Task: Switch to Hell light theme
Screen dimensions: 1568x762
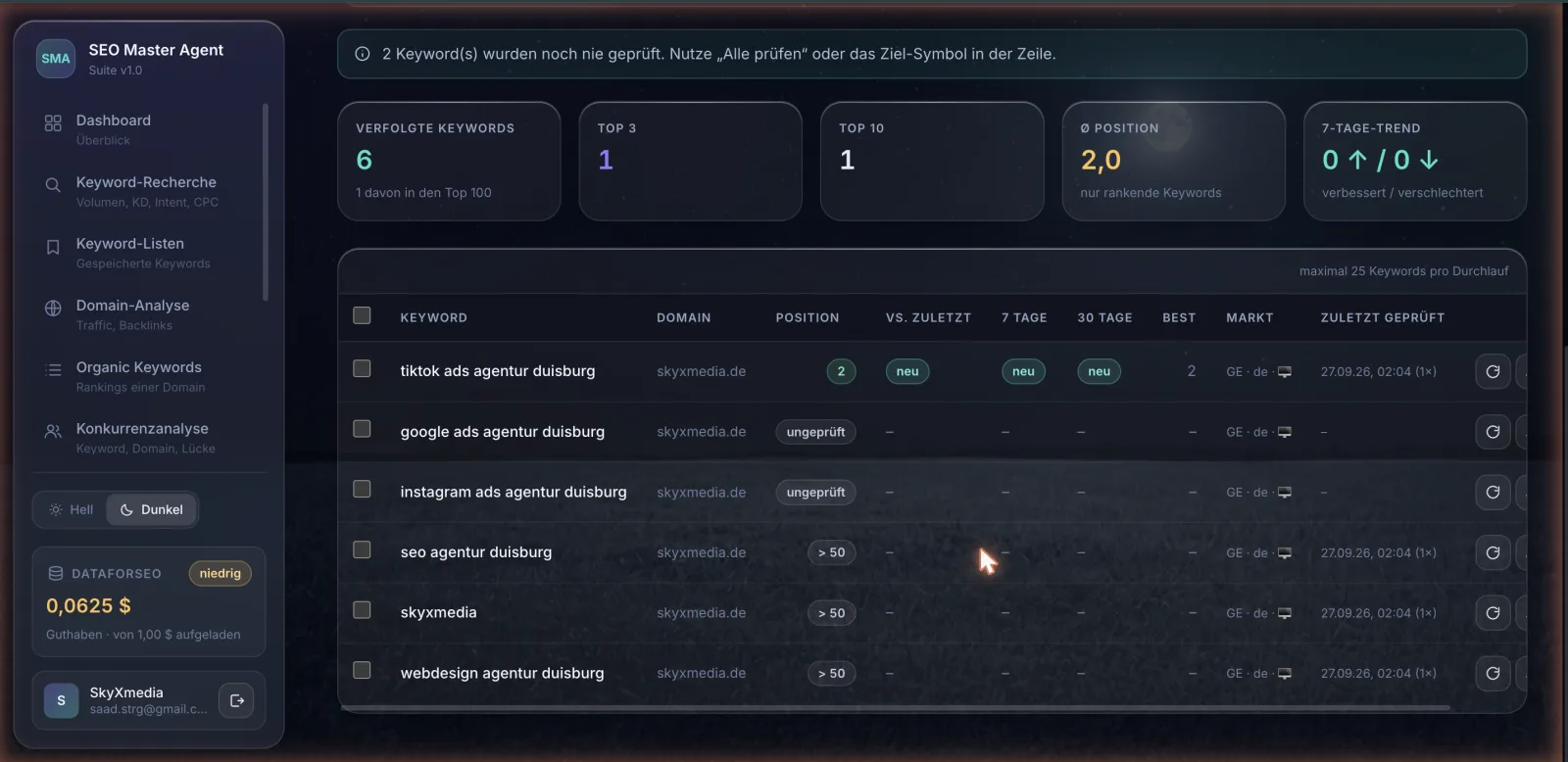Action: [x=71, y=509]
